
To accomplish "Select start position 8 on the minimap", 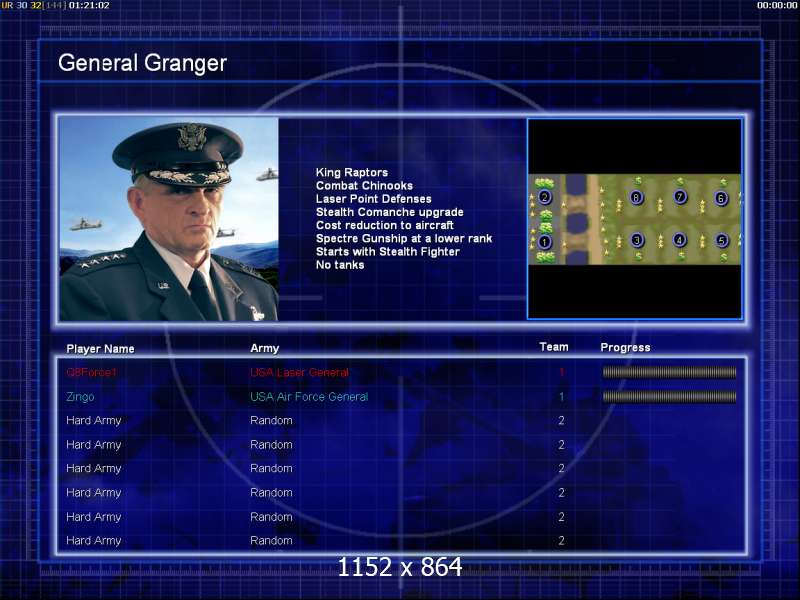I will [636, 197].
